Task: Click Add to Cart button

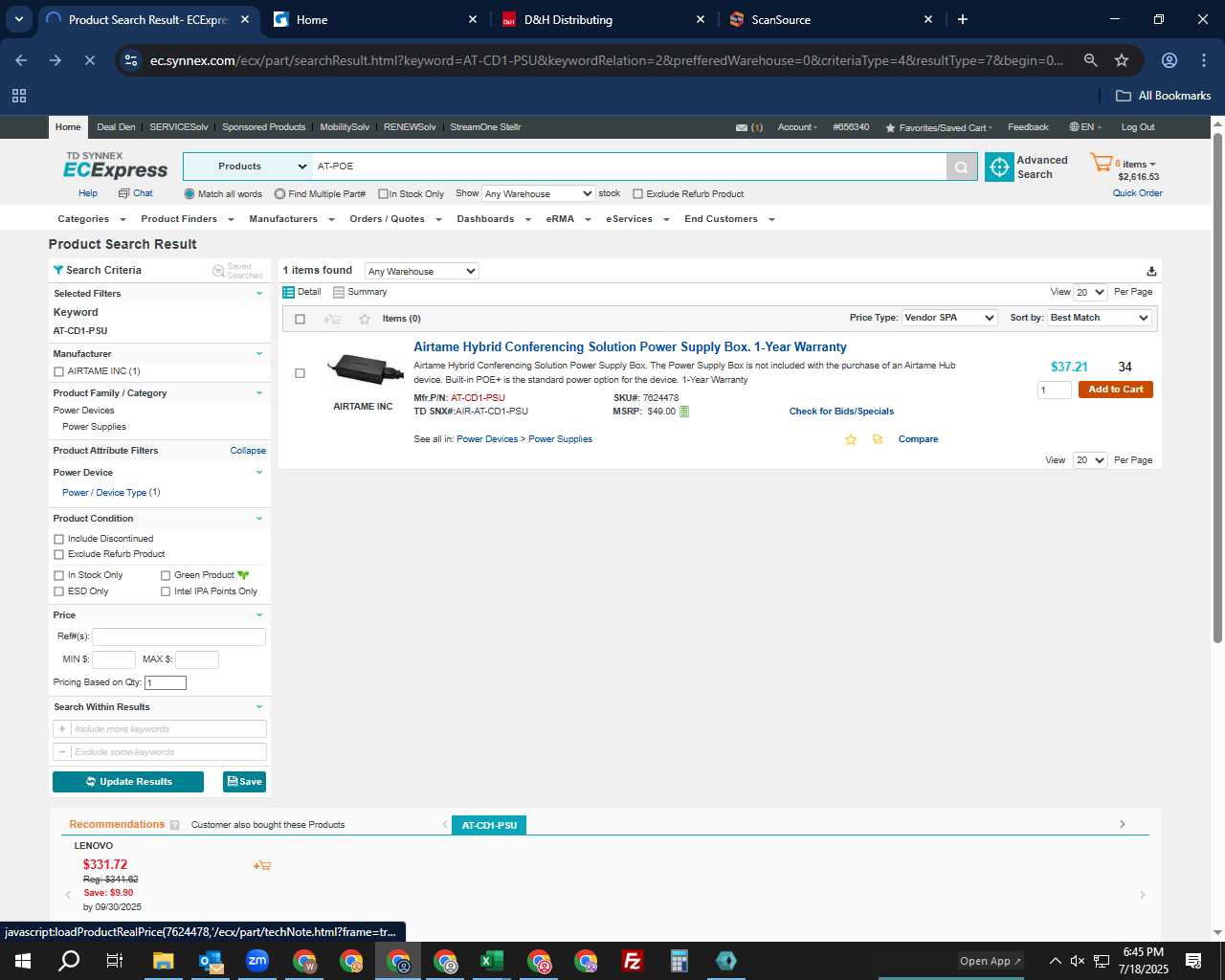Action: [x=1115, y=390]
